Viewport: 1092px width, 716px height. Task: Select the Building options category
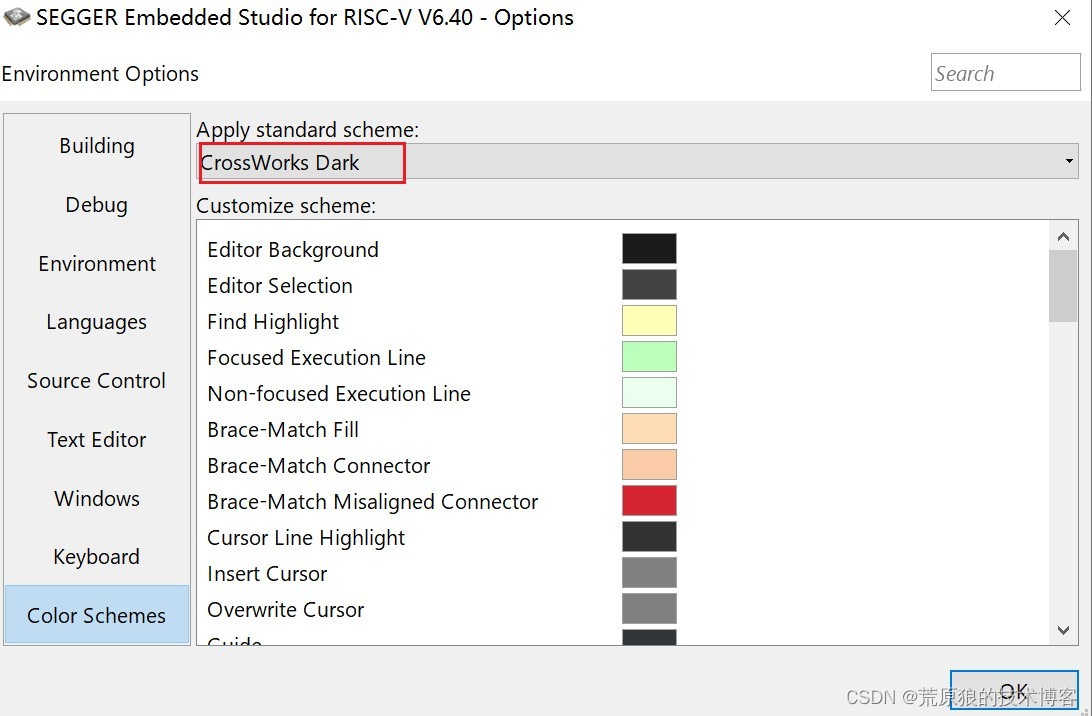[96, 146]
